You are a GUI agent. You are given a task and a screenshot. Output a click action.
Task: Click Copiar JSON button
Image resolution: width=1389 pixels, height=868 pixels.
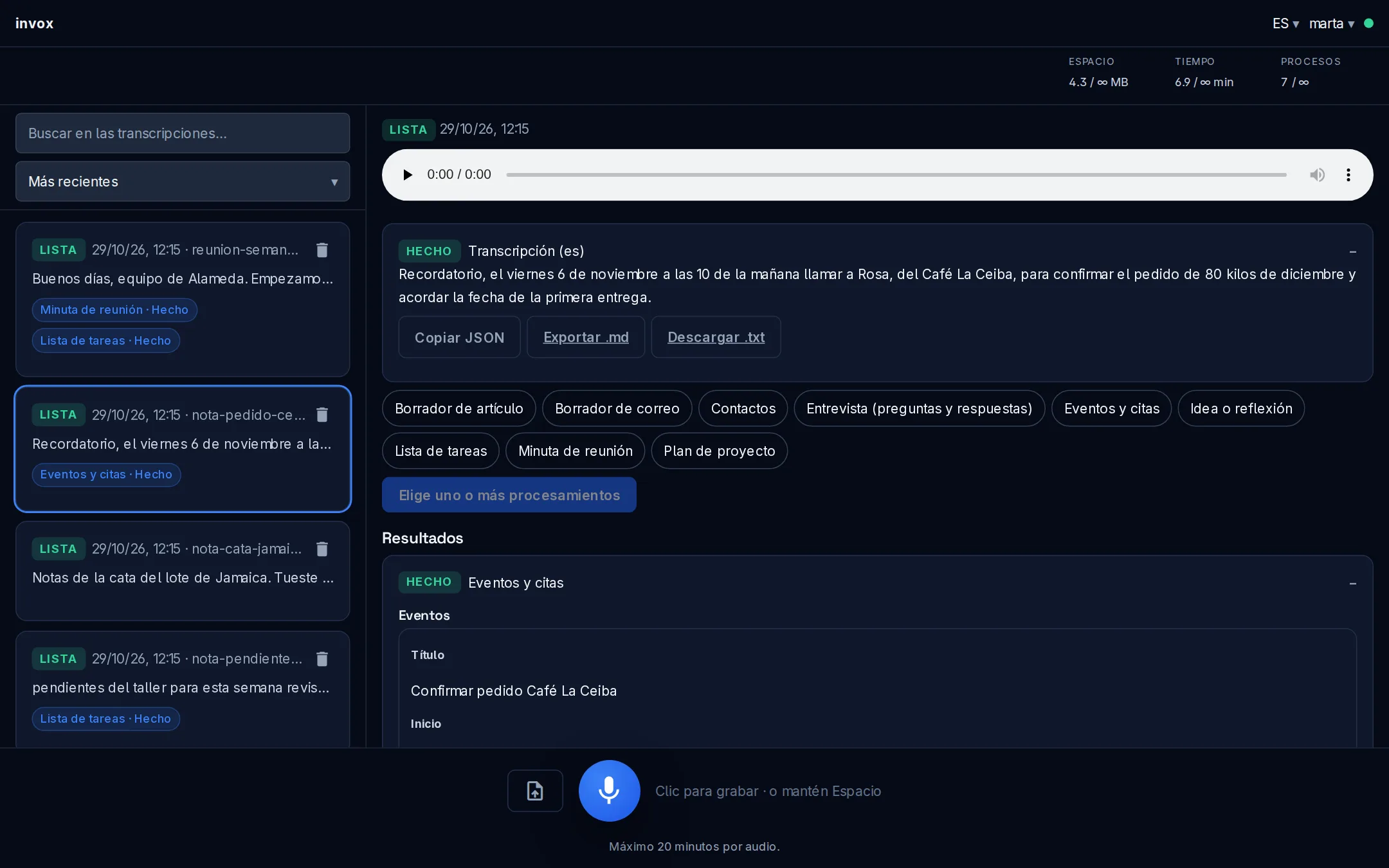pos(459,337)
